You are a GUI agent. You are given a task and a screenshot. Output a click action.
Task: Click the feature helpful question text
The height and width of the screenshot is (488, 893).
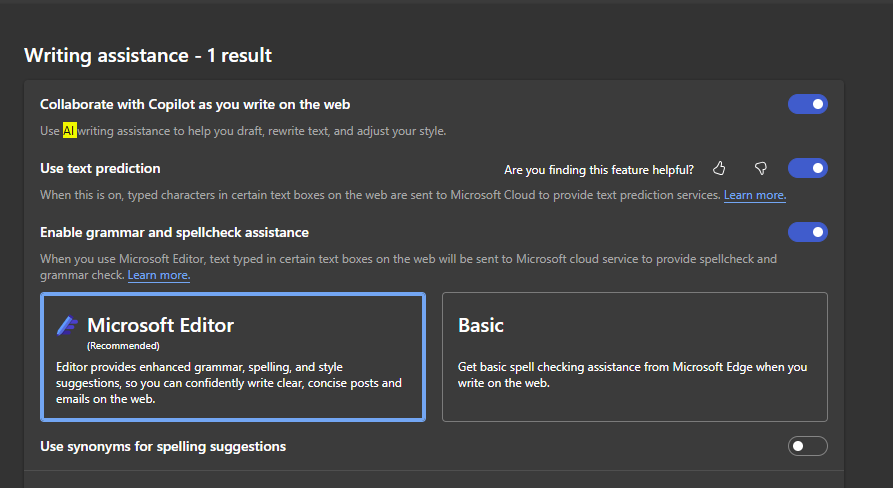(x=599, y=170)
